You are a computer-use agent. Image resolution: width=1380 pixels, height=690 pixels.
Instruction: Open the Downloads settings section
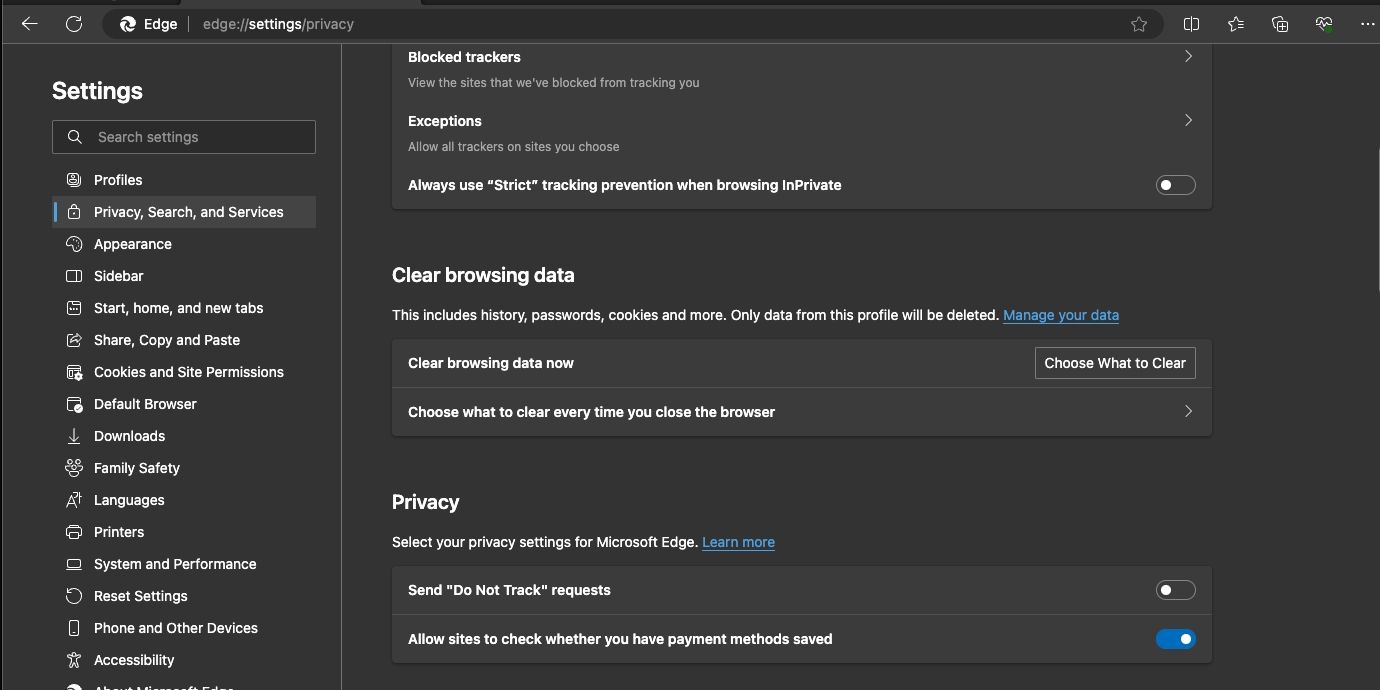(x=129, y=435)
